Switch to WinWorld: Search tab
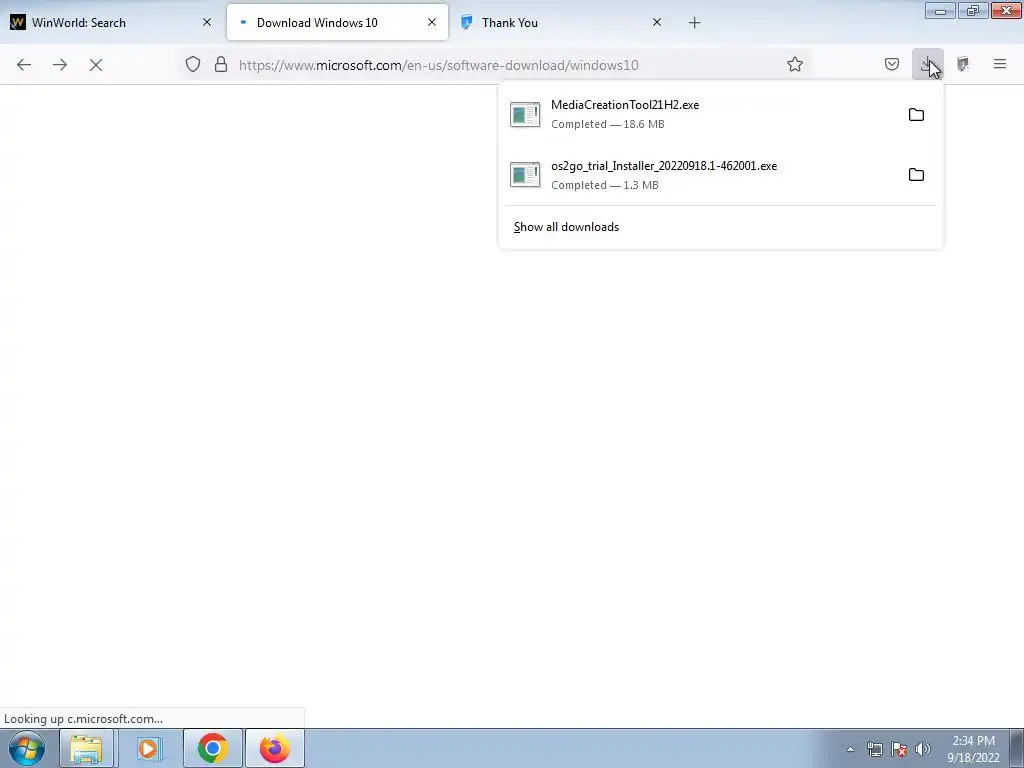This screenshot has height=768, width=1024. [112, 23]
